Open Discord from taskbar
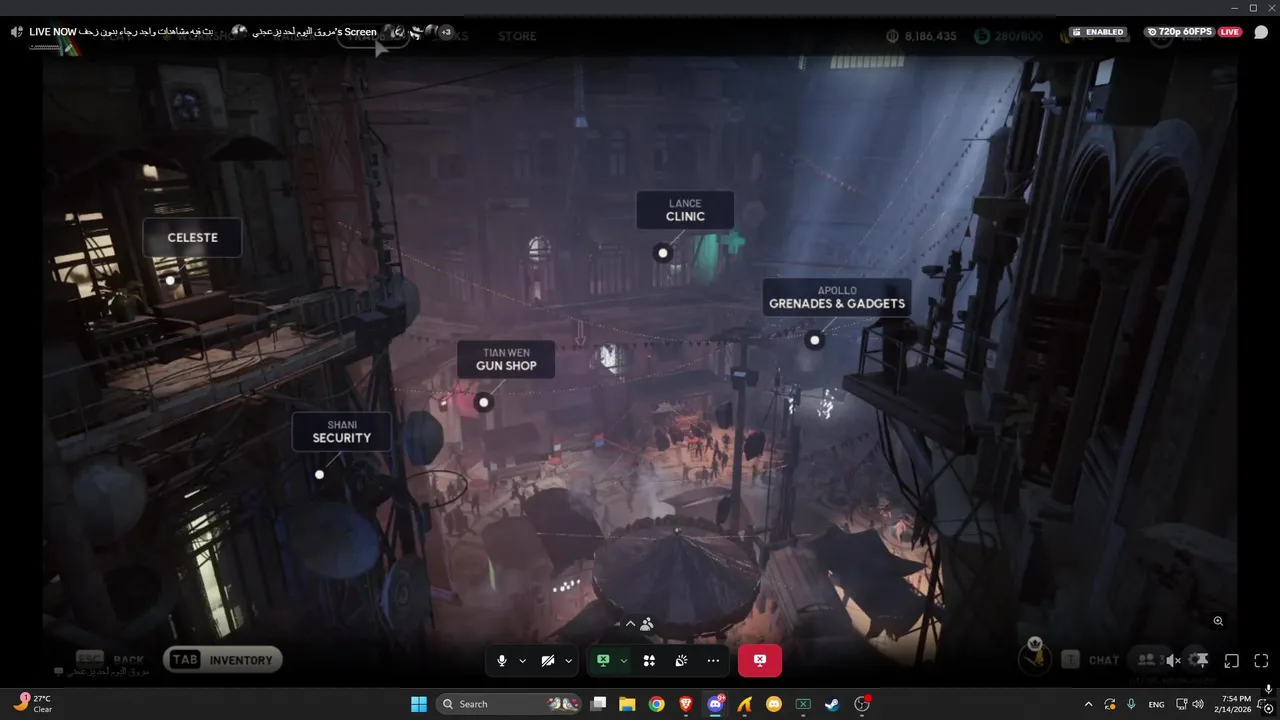This screenshot has width=1280, height=720. [715, 704]
